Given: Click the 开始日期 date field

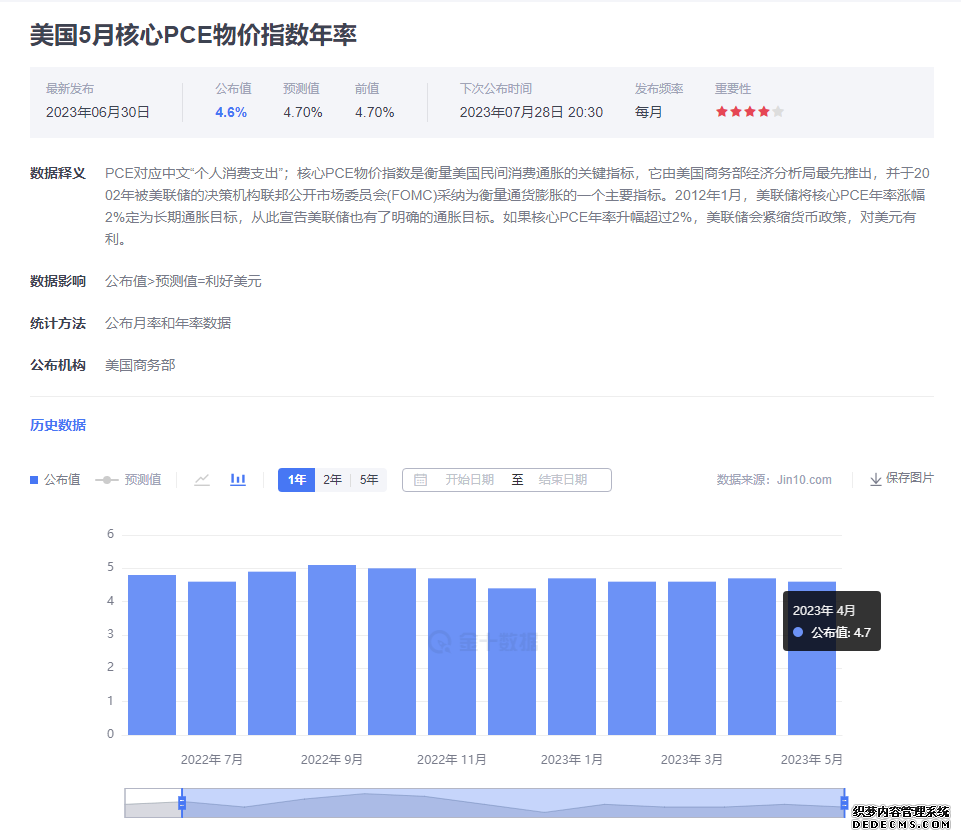Looking at the screenshot, I should click(x=469, y=480).
